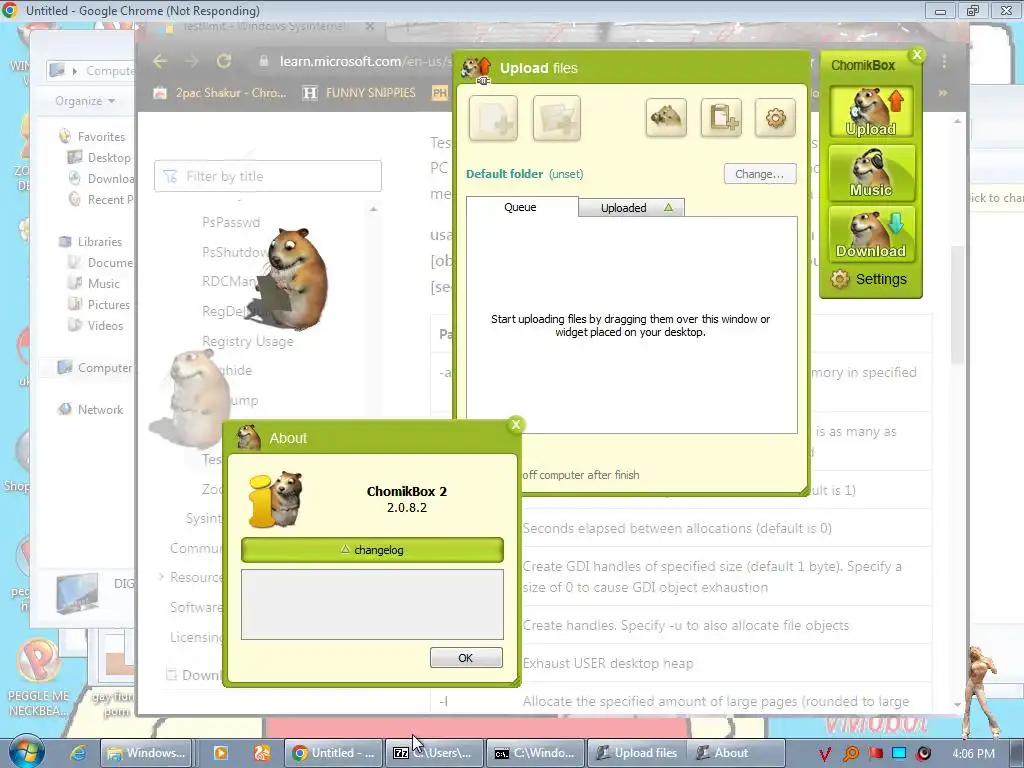Viewport: 1024px width, 768px height.
Task: Click the orange magnifier tray icon
Action: click(x=851, y=754)
